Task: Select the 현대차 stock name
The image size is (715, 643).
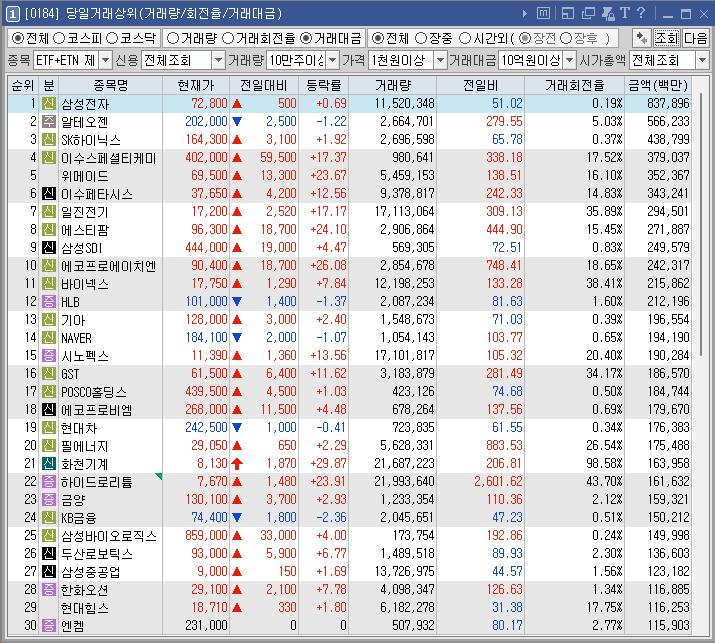Action: point(79,428)
